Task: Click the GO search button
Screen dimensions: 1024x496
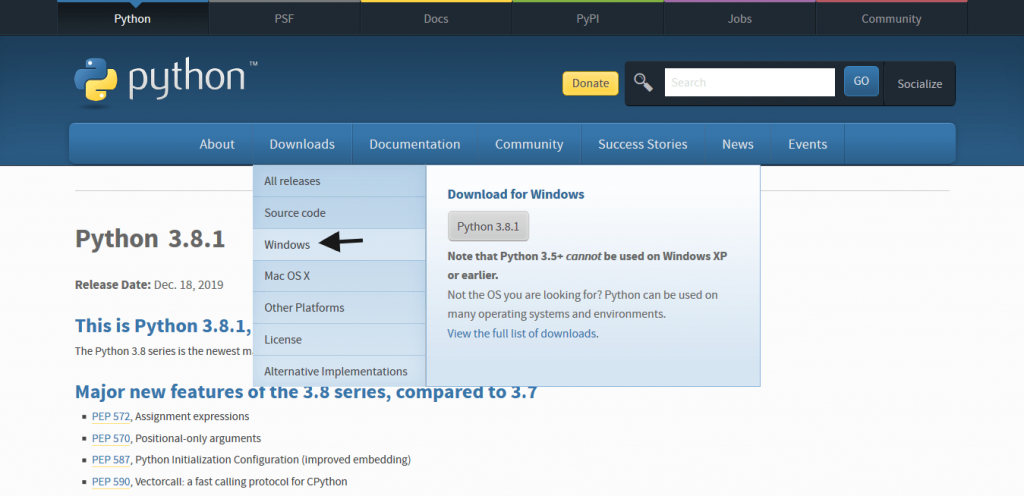Action: [861, 82]
